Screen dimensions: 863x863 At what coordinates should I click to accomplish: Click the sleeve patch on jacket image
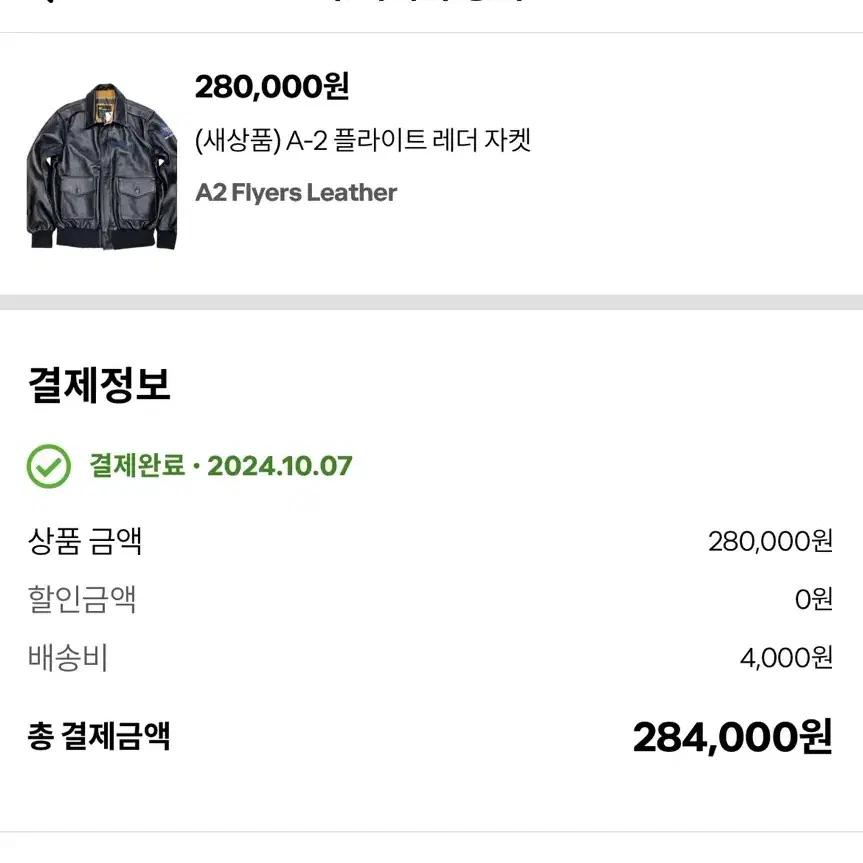166,131
